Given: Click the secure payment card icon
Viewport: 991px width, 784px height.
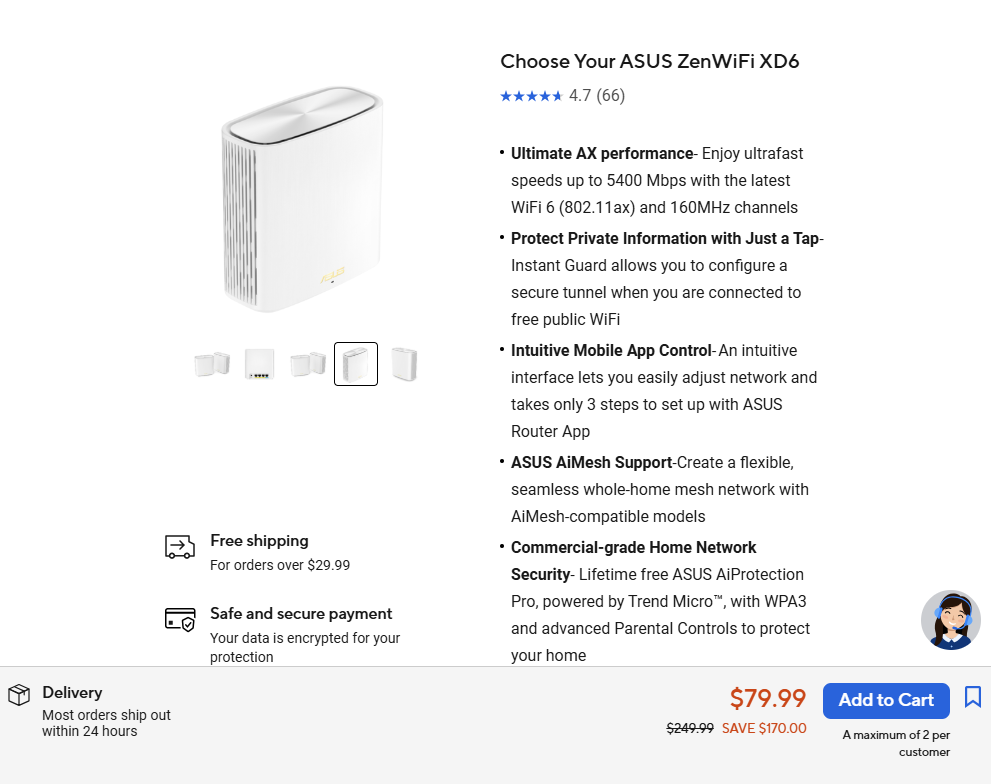Looking at the screenshot, I should pyautogui.click(x=180, y=620).
